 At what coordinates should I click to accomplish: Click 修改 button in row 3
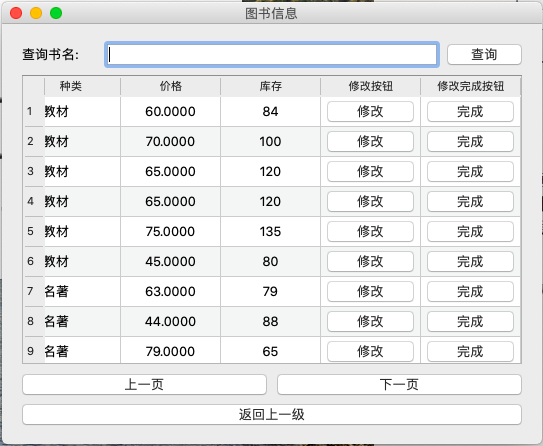tap(370, 171)
